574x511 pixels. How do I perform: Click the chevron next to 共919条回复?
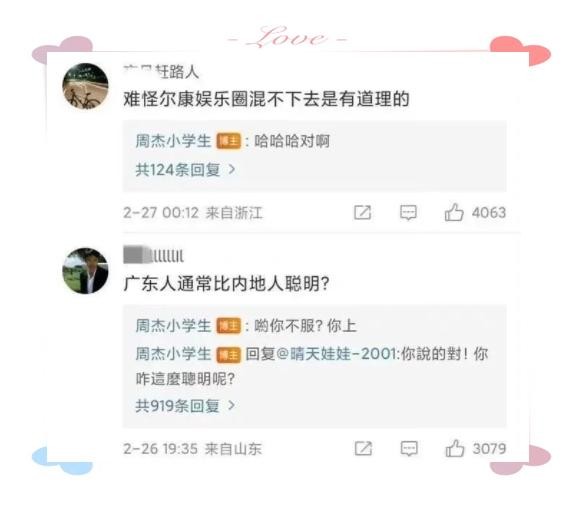(231, 405)
